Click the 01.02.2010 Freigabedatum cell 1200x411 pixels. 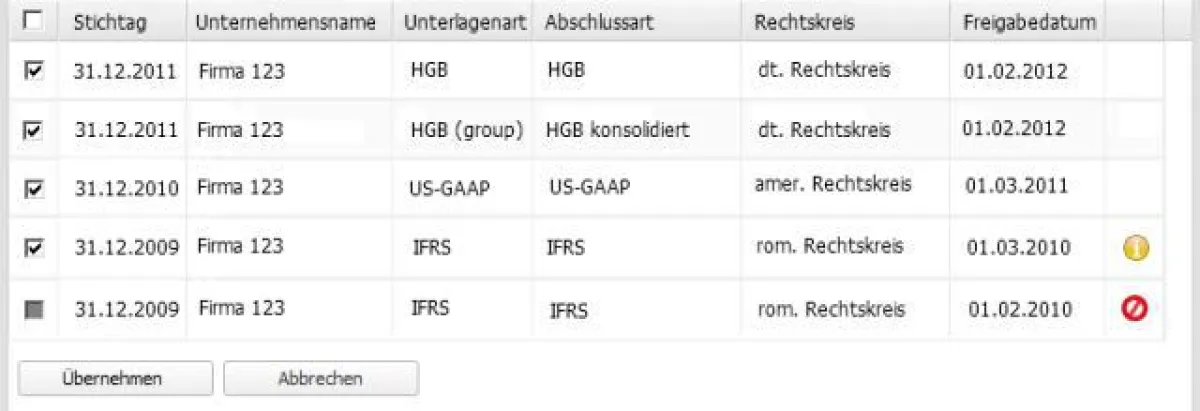tap(1019, 309)
